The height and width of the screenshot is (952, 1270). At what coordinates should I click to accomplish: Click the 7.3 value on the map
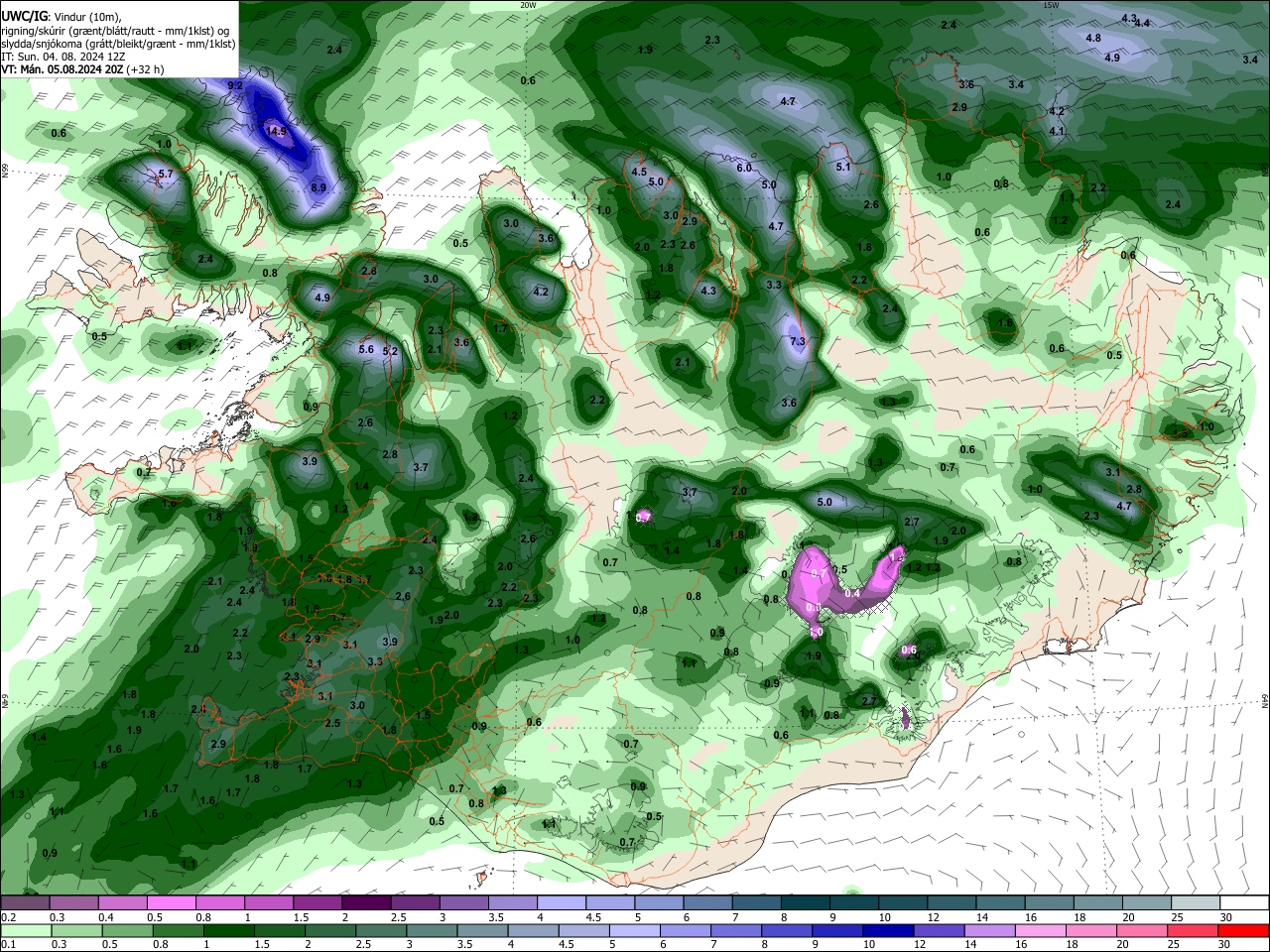pos(797,341)
